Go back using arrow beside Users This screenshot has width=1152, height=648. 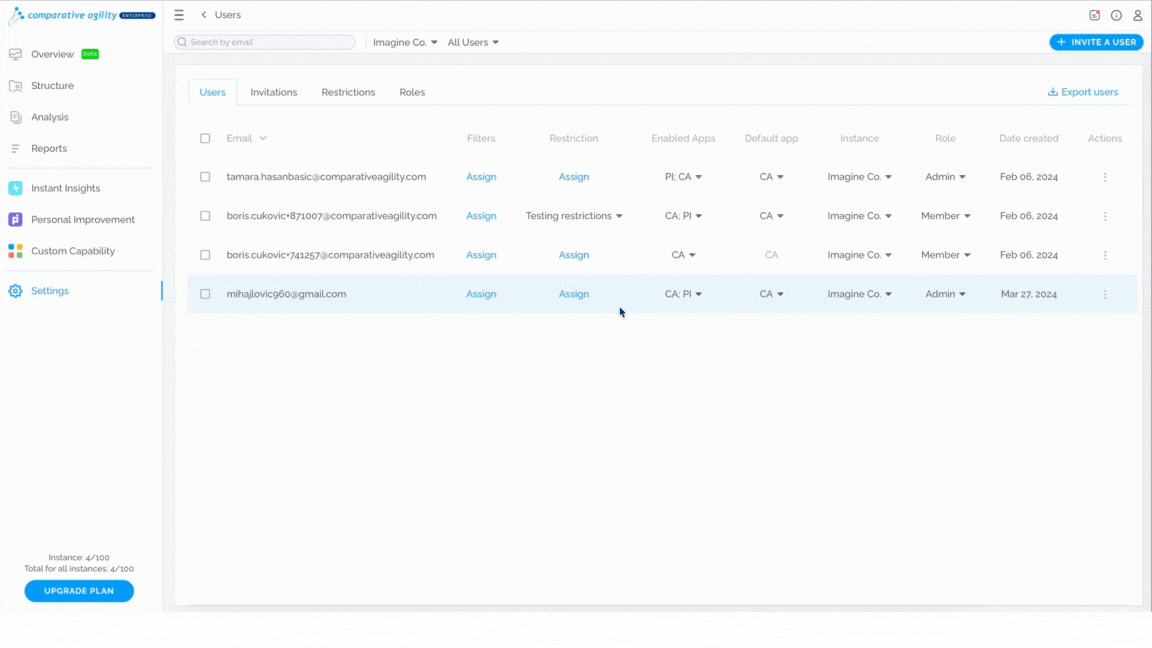point(204,15)
